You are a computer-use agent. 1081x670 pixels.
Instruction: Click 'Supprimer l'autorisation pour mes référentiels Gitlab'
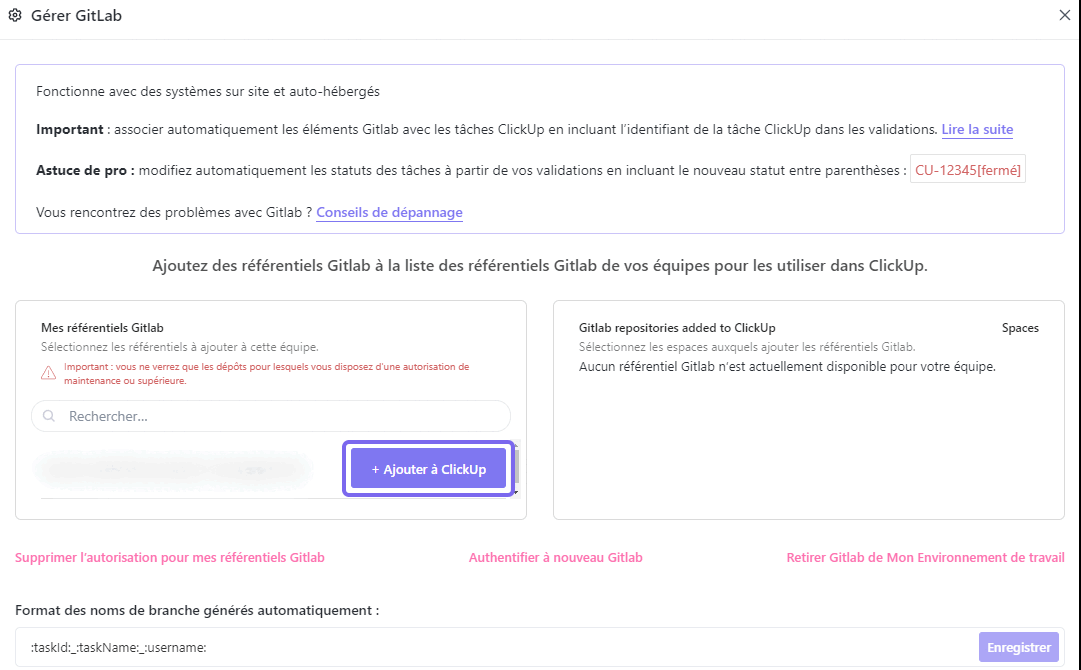pos(169,557)
